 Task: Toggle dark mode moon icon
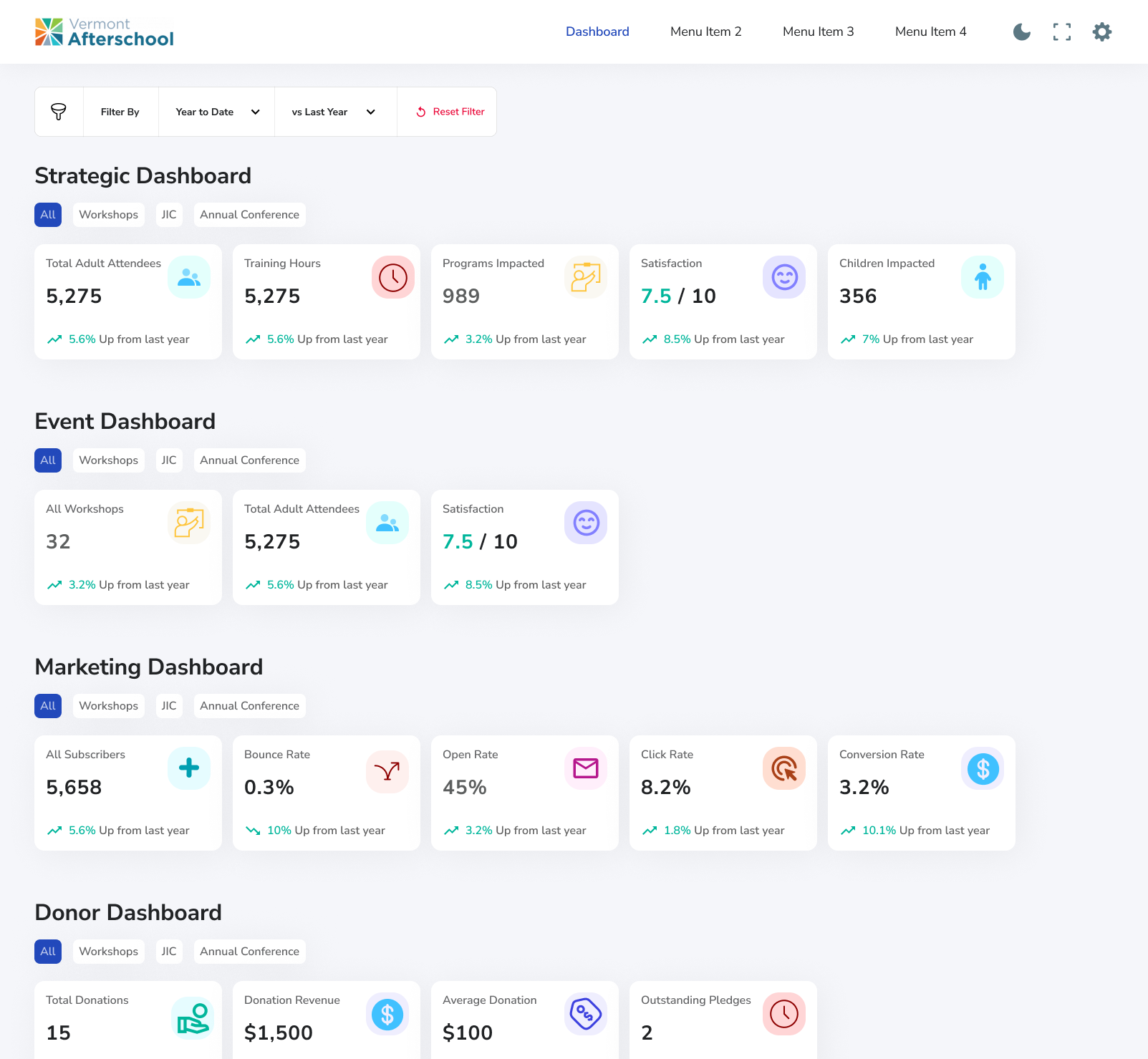click(1022, 32)
